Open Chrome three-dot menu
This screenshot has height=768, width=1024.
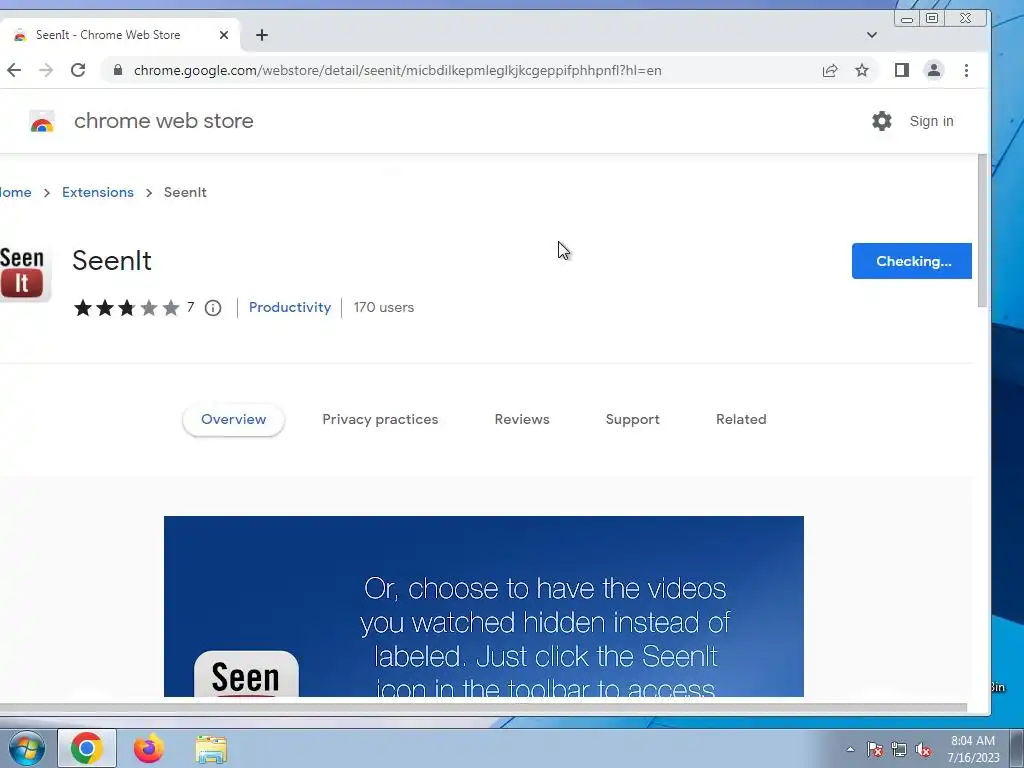point(967,71)
